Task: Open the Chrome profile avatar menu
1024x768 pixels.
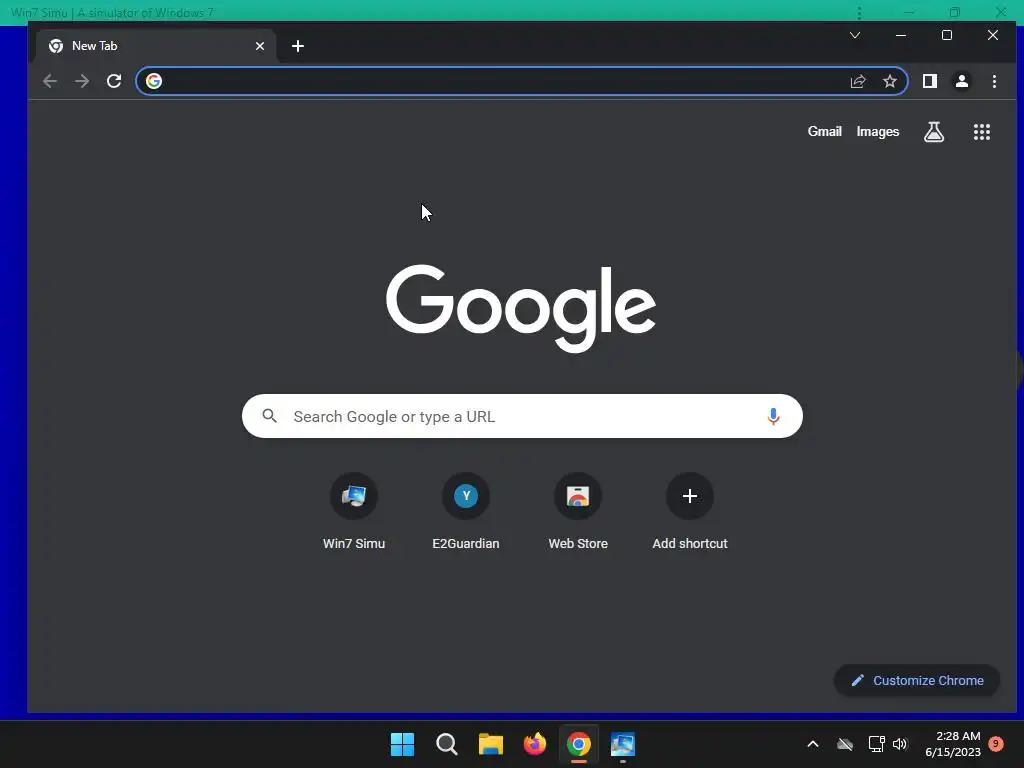Action: tap(961, 81)
